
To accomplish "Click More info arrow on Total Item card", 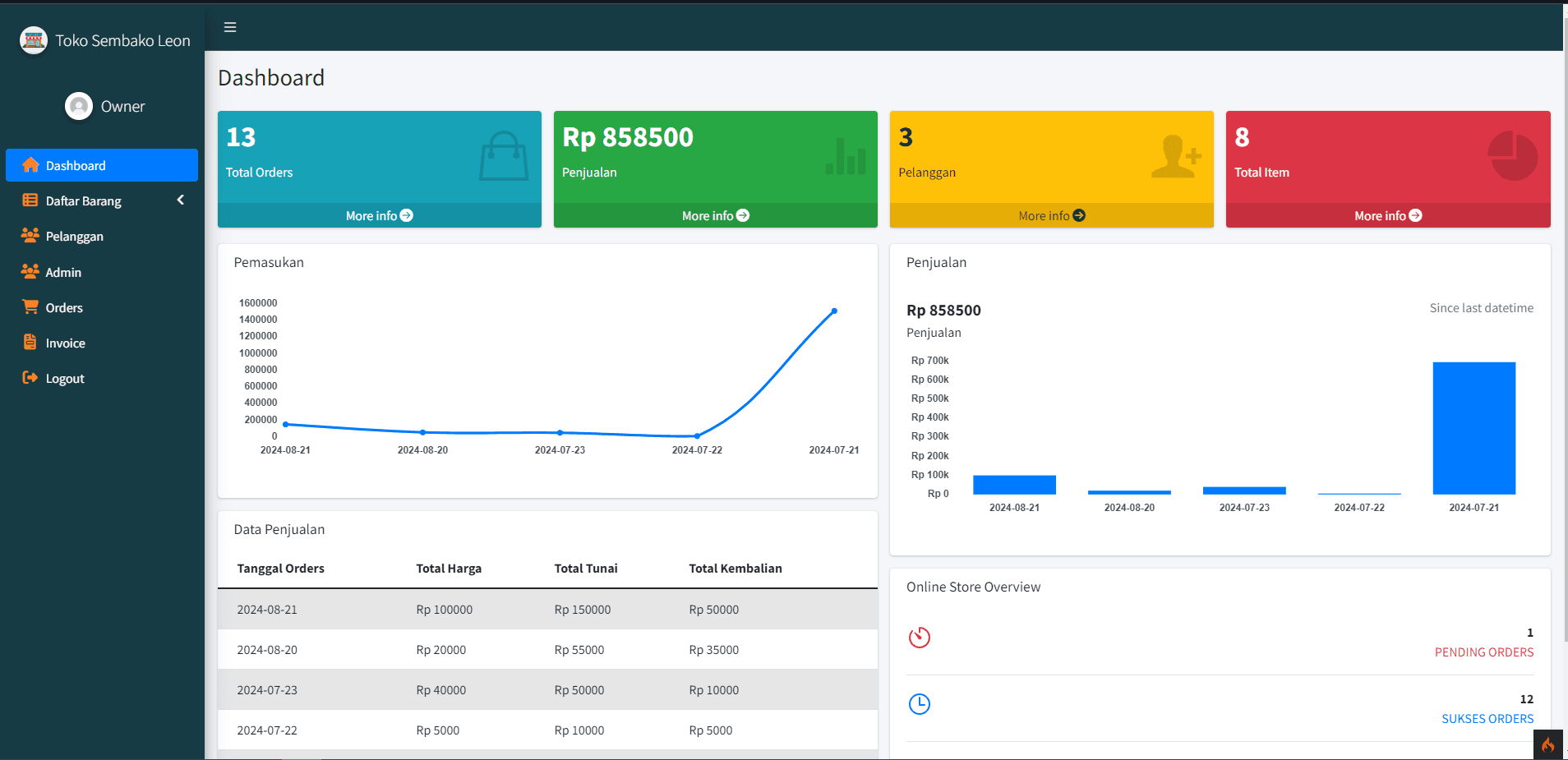I will point(1415,215).
